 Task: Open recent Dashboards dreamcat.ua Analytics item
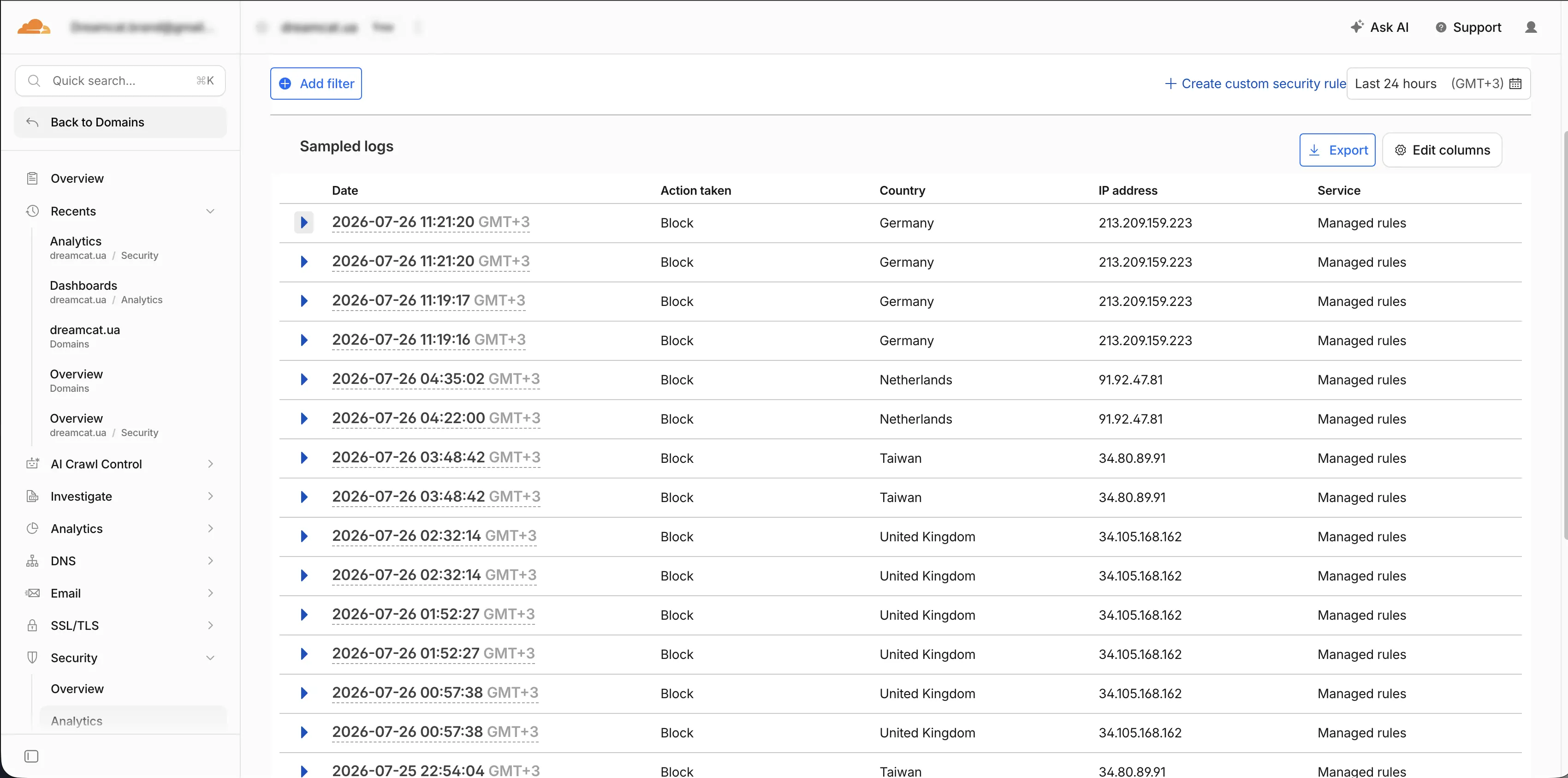pyautogui.click(x=106, y=293)
